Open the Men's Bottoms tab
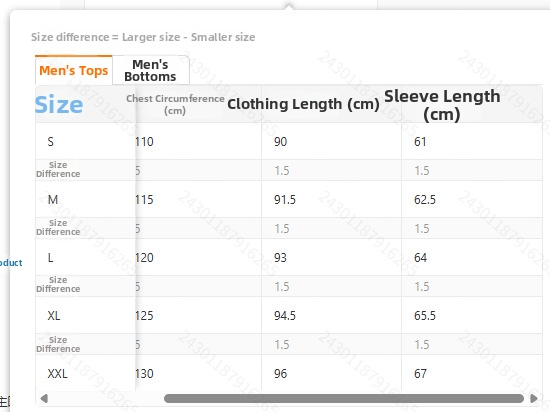 point(150,70)
